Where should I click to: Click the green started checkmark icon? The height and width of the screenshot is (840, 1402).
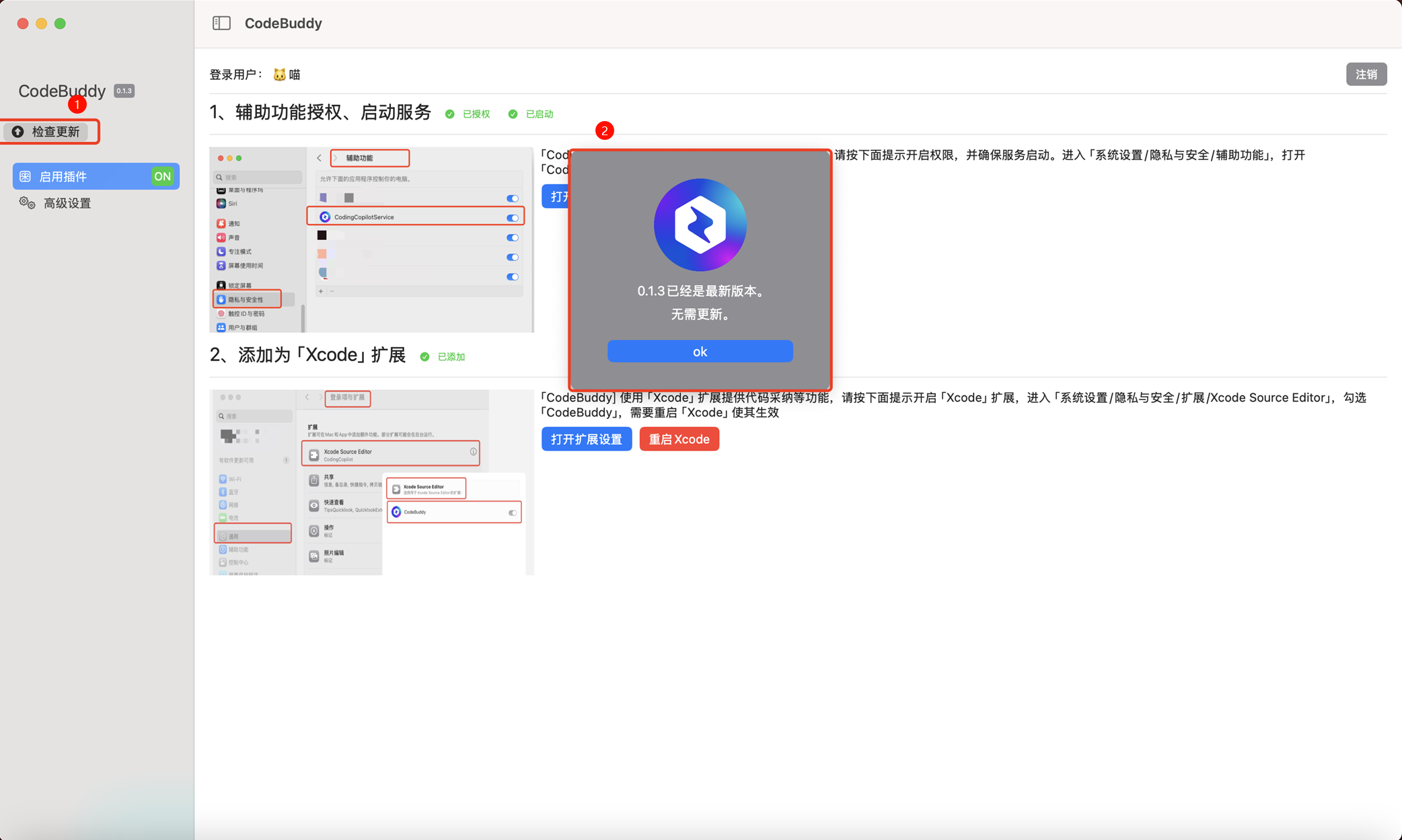513,114
